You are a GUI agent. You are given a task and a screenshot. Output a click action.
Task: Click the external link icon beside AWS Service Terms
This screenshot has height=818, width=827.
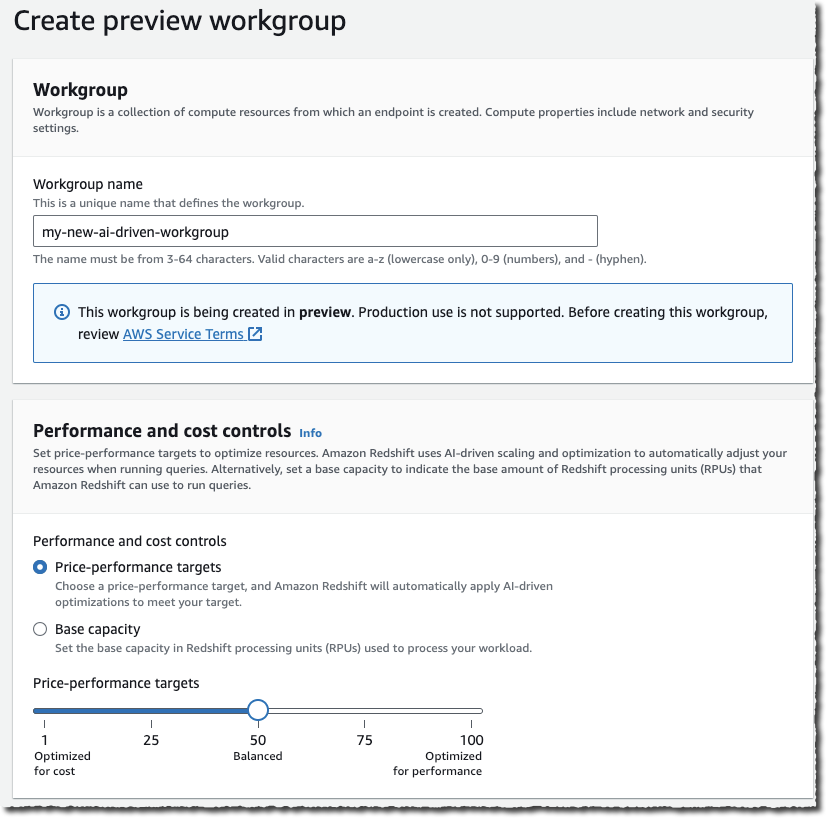[x=253, y=333]
